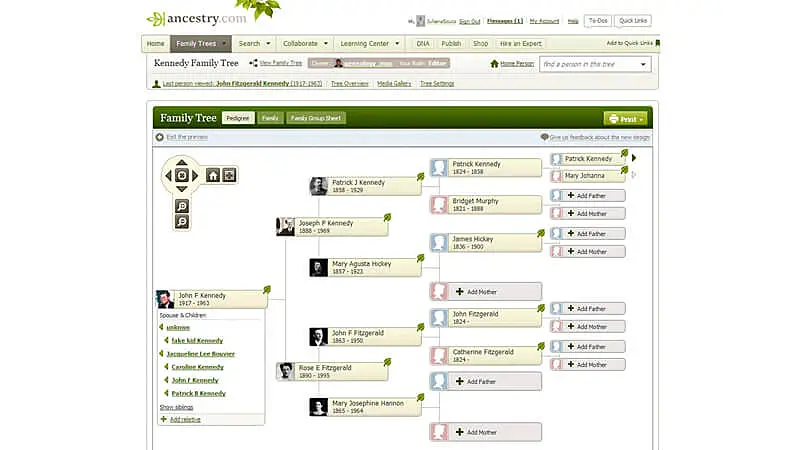This screenshot has height=450, width=800.
Task: Open the Shop nav item
Action: pyautogui.click(x=481, y=44)
